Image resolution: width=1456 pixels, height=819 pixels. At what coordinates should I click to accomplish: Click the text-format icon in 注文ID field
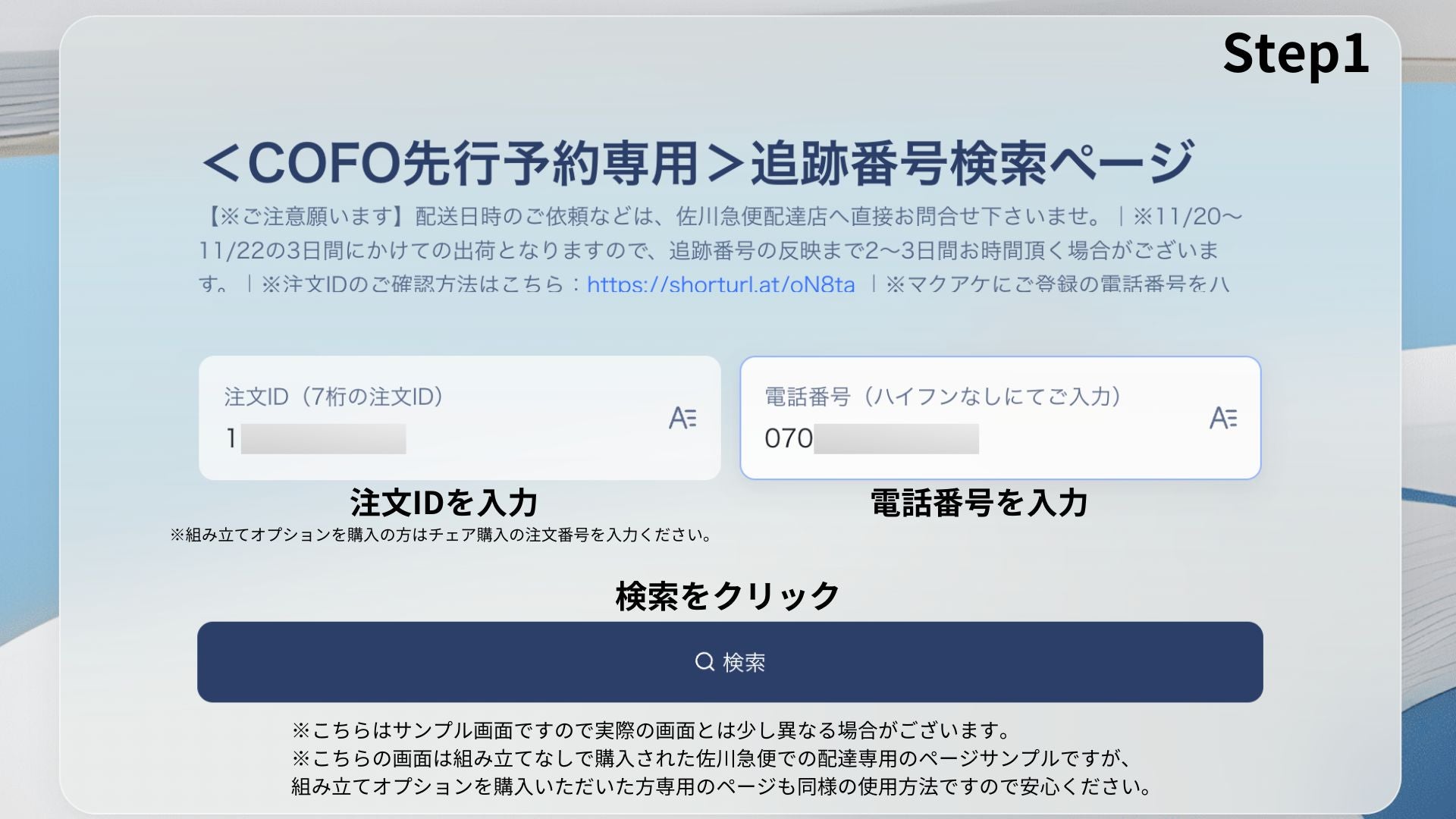click(682, 418)
